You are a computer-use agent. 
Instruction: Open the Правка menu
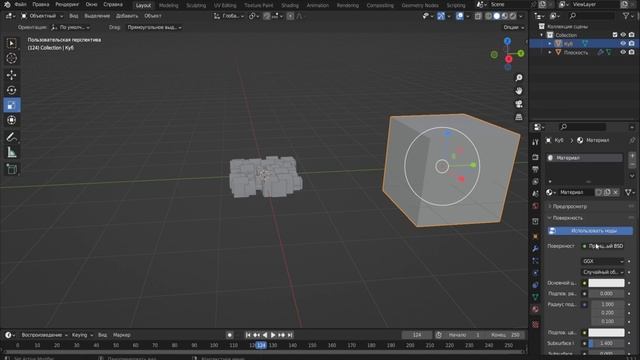coord(40,4)
